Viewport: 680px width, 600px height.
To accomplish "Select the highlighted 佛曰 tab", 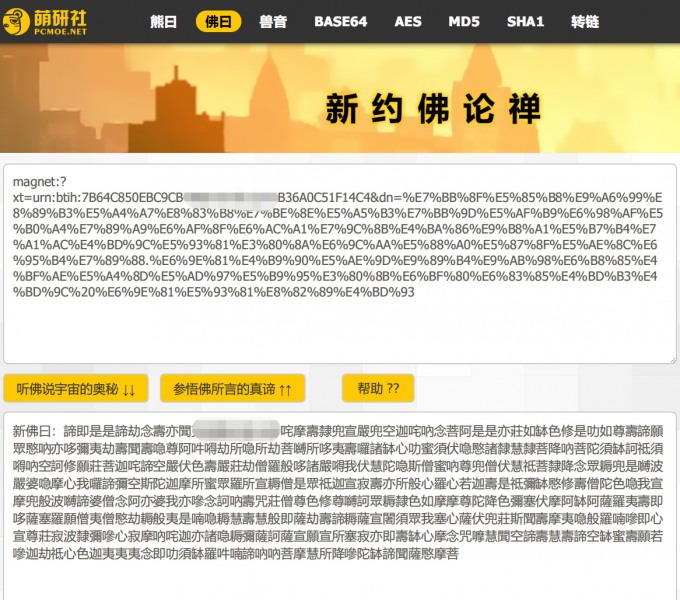I will pos(218,21).
